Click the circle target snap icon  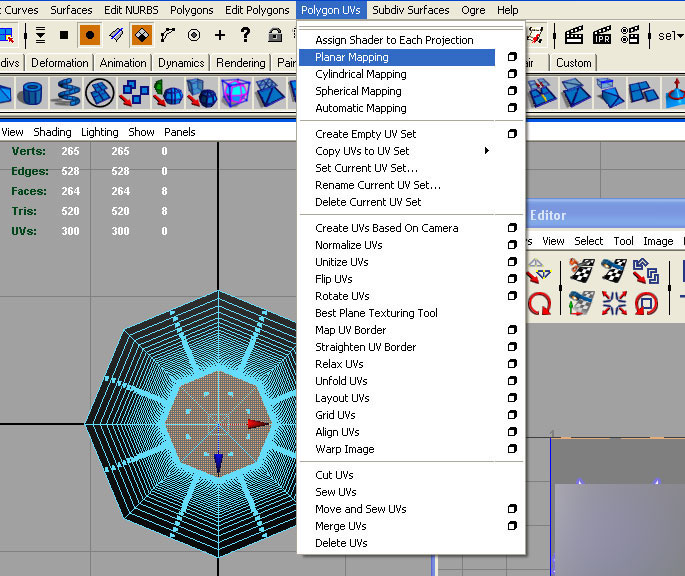coord(194,35)
